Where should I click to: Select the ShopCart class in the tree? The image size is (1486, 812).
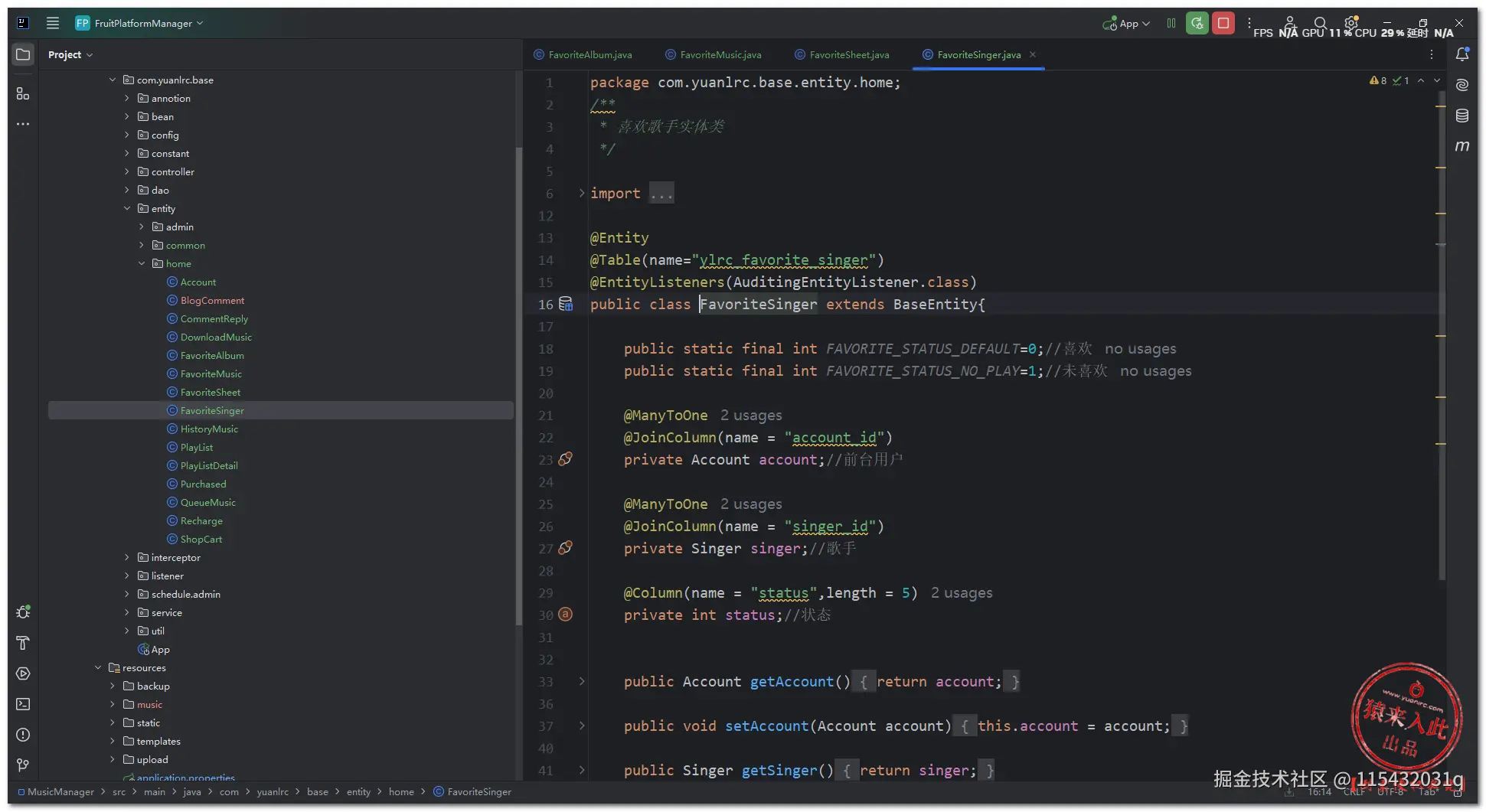click(x=201, y=539)
